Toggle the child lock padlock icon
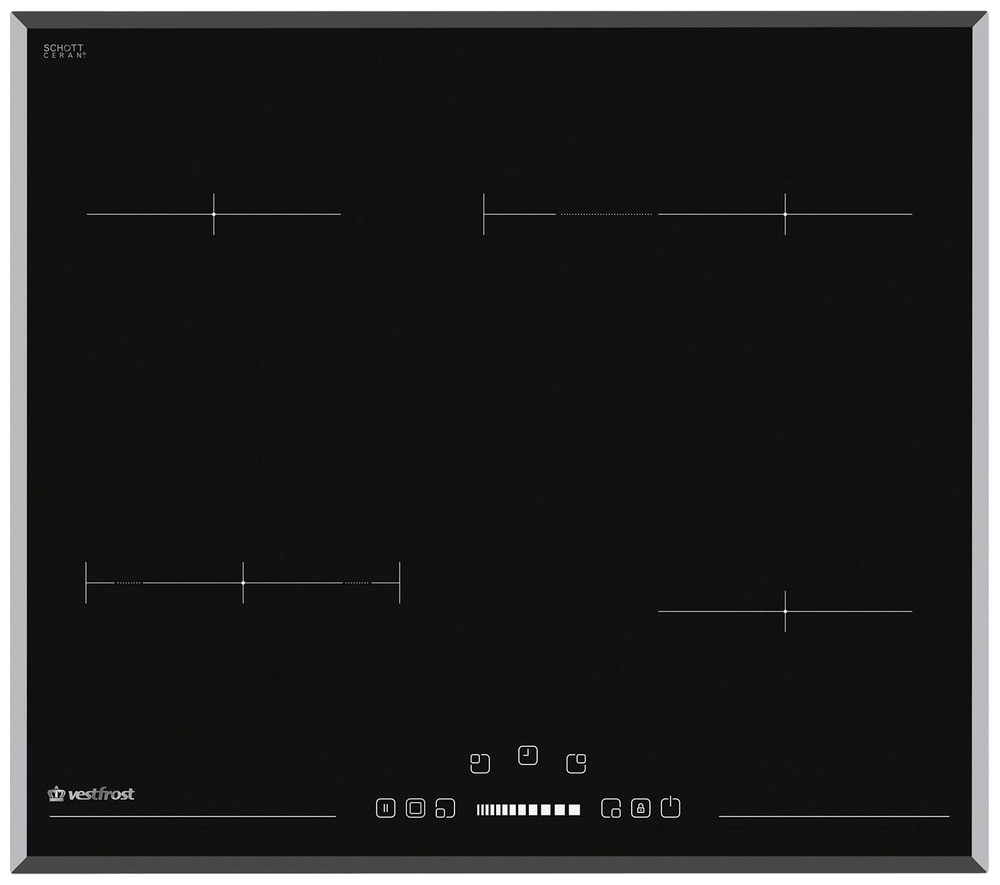This screenshot has width=1000, height=885. [x=640, y=808]
